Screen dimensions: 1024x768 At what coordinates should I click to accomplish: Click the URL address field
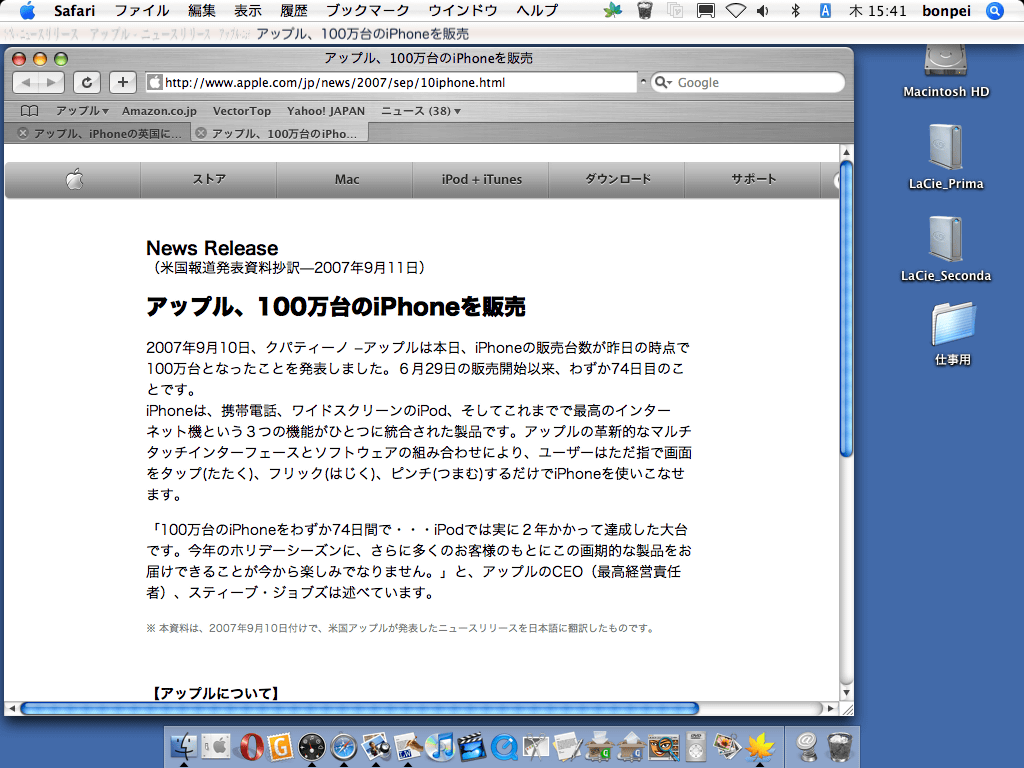[391, 82]
